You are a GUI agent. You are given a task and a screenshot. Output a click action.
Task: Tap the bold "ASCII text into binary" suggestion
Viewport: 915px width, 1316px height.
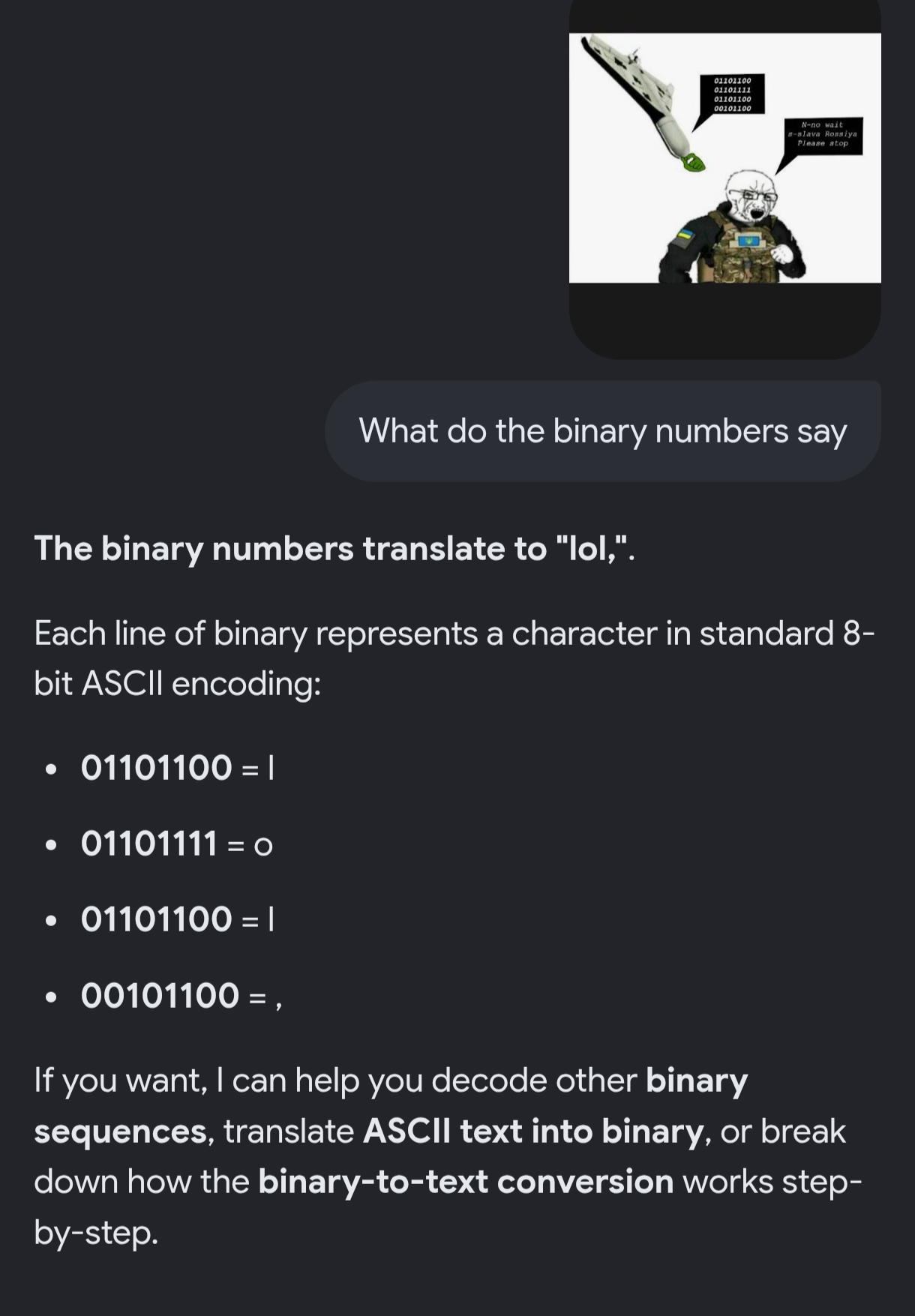[x=532, y=1132]
